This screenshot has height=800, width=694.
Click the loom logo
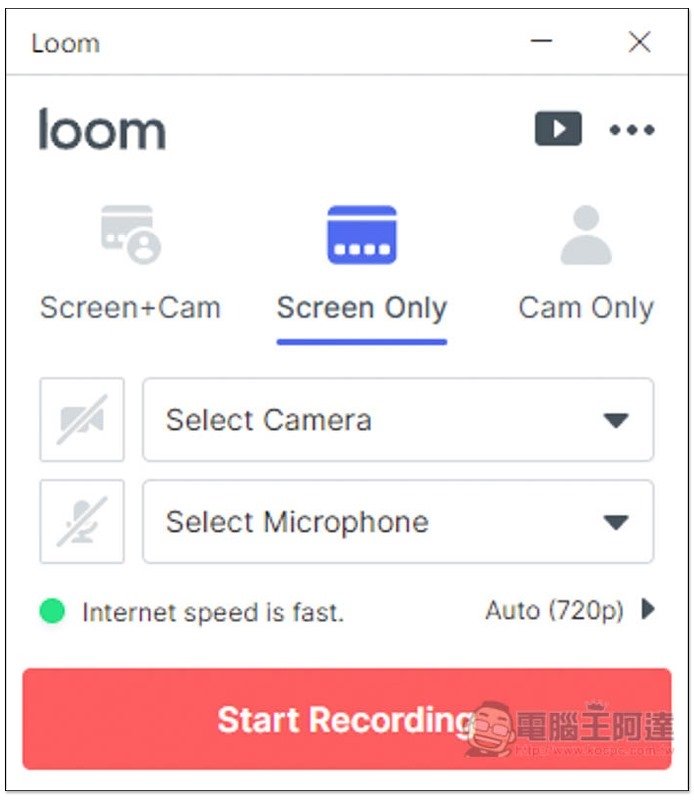point(102,129)
